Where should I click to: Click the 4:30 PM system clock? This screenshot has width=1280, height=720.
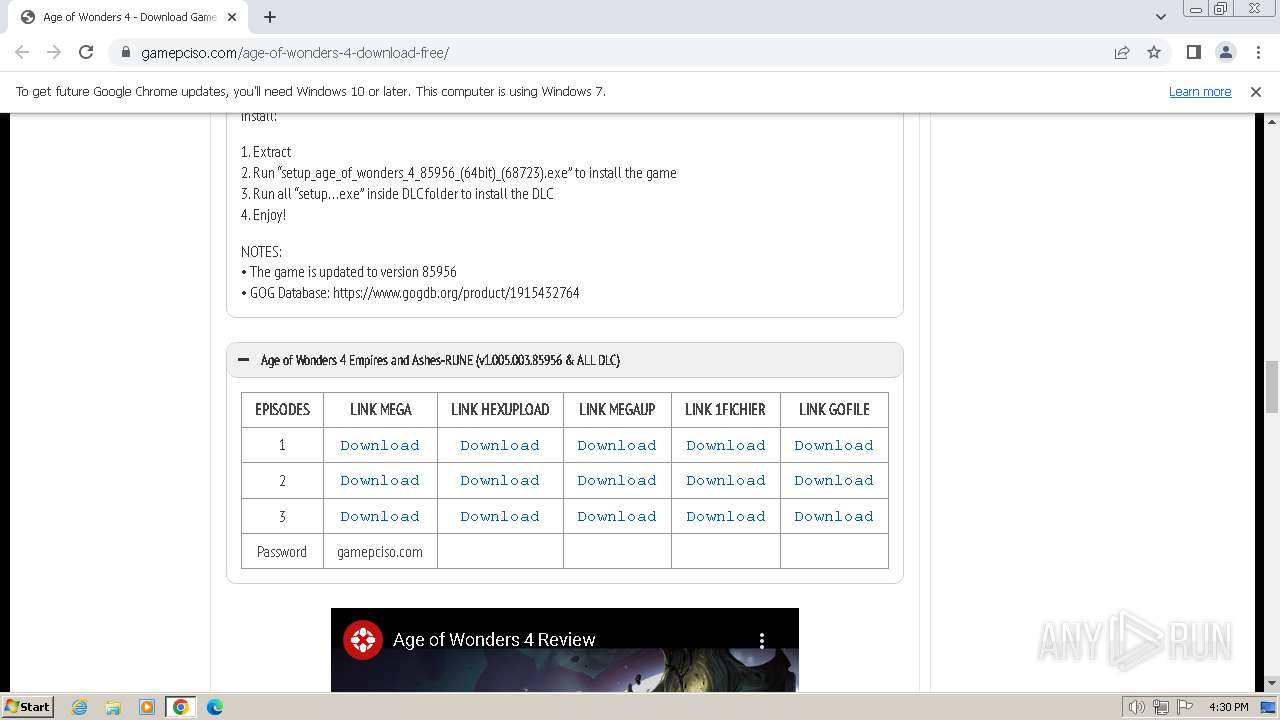click(x=1228, y=707)
